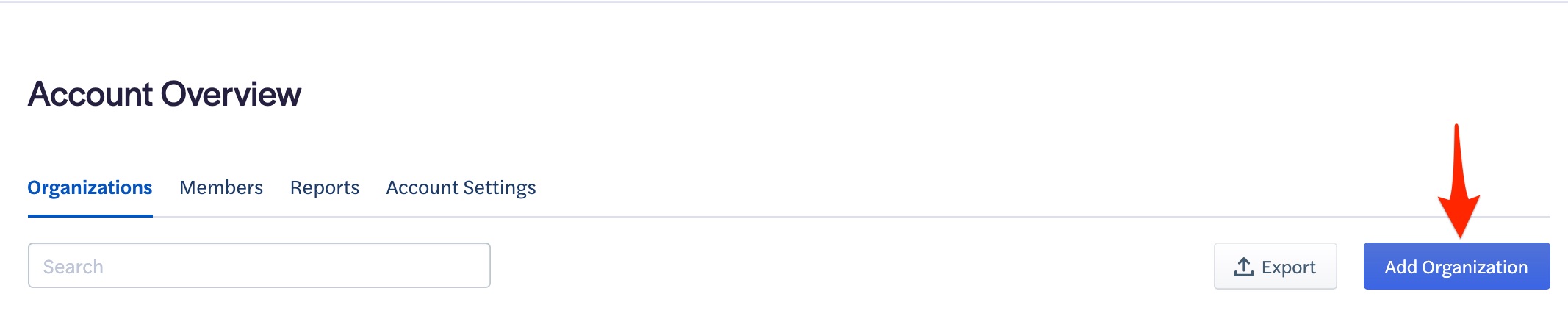Select the underlined Organizations tab
This screenshot has width=1568, height=316.
pos(90,188)
